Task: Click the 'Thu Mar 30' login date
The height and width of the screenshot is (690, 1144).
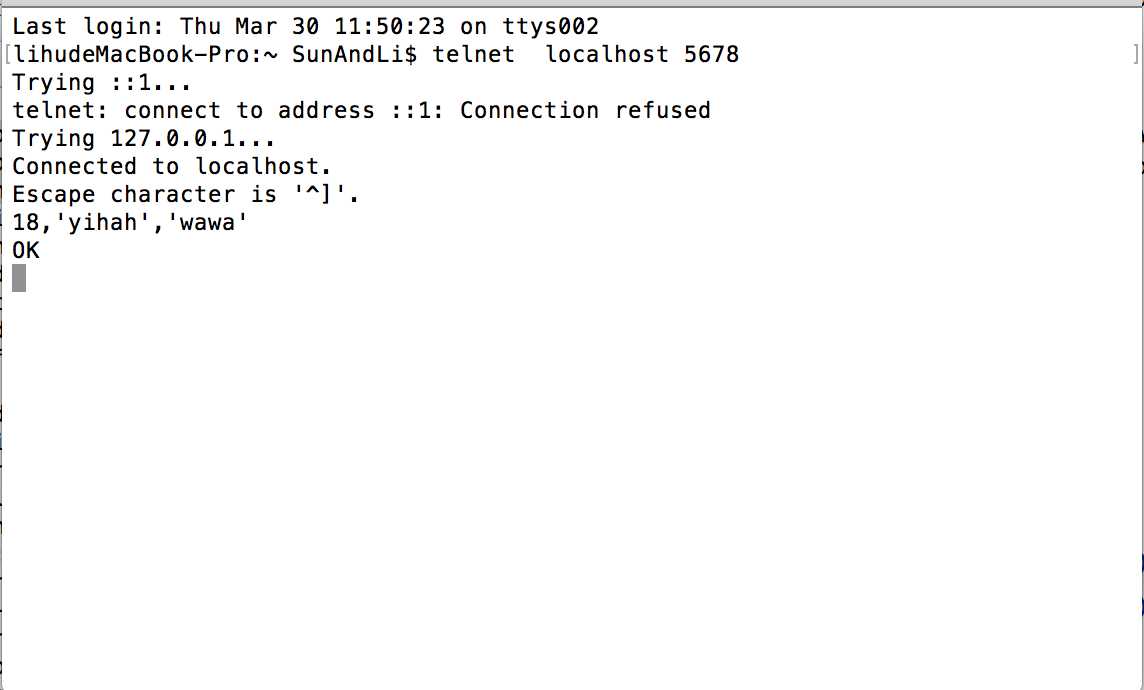Action: pos(249,27)
